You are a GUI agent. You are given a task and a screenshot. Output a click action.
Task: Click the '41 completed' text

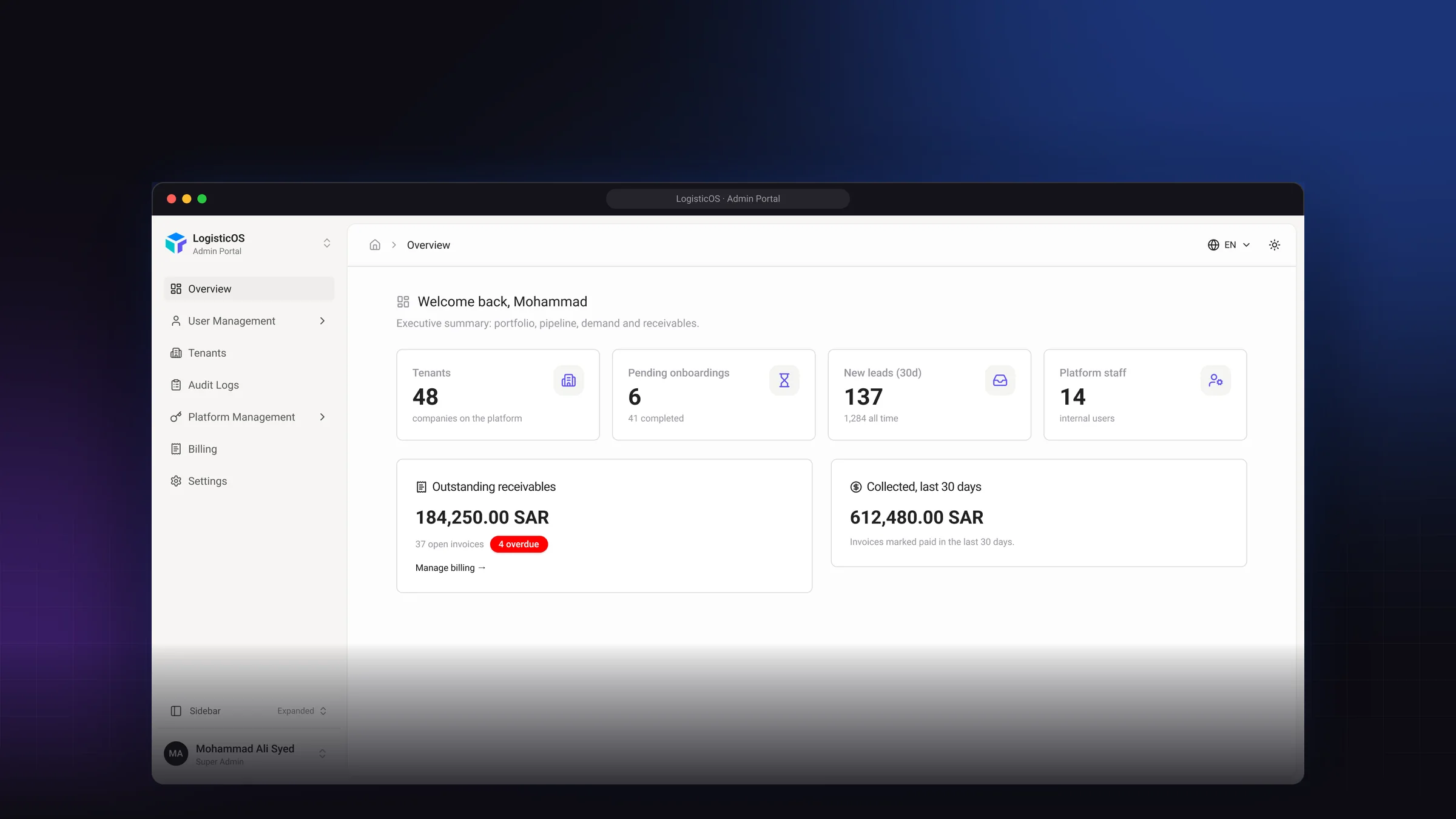tap(656, 419)
